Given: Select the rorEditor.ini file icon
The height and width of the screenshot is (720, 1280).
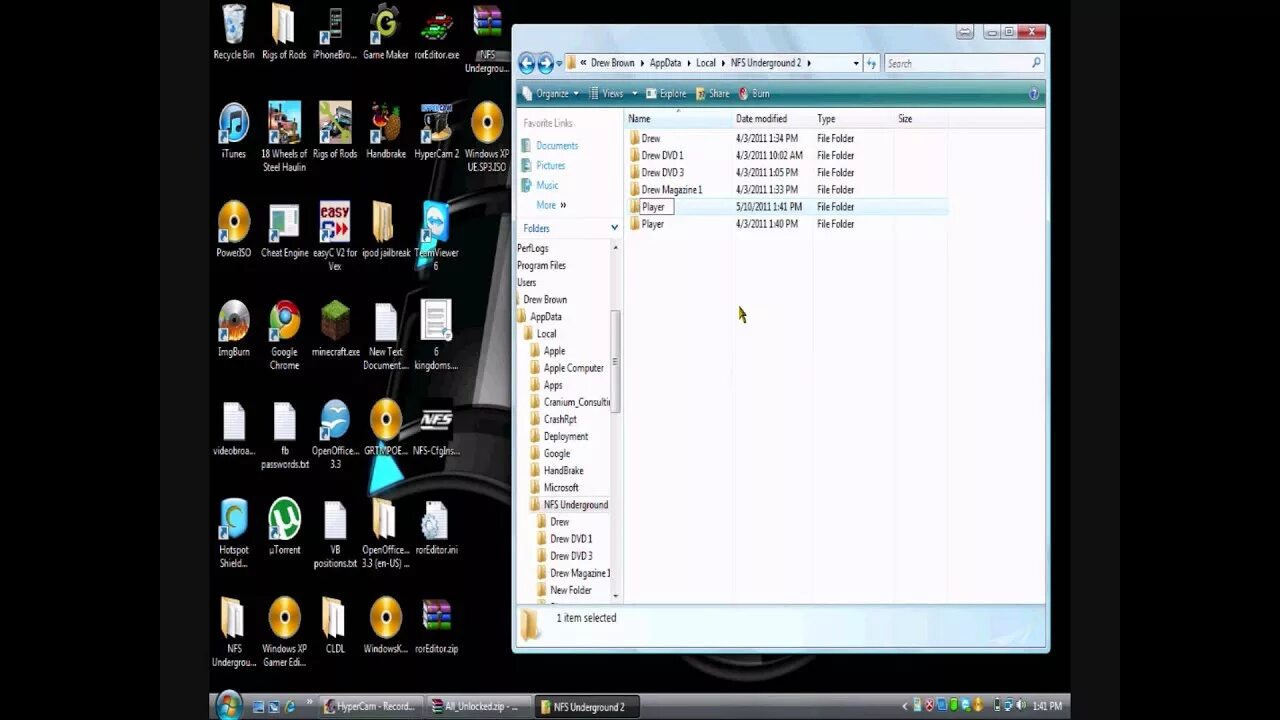Looking at the screenshot, I should tap(436, 526).
